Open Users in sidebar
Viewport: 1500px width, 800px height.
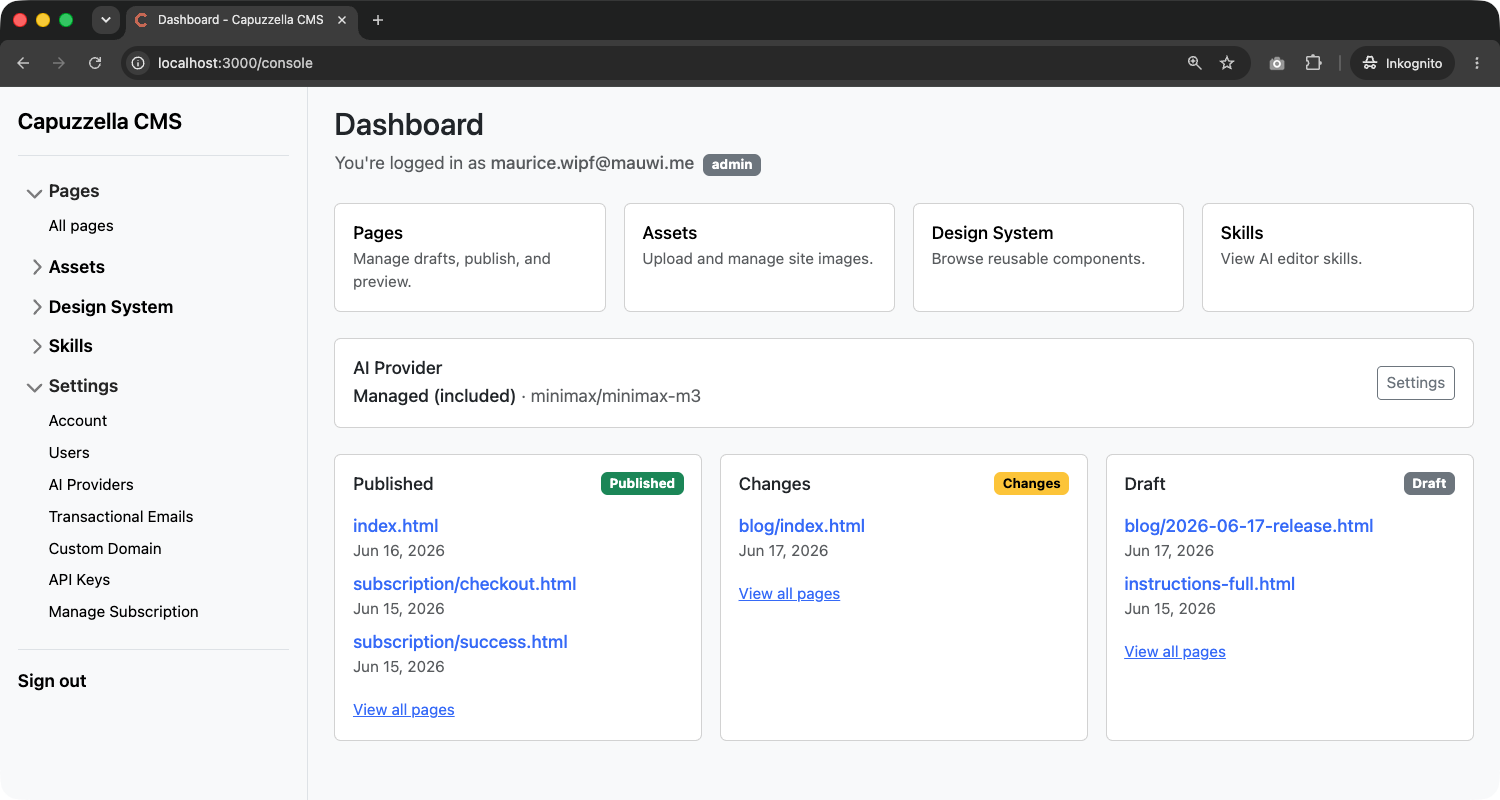tap(69, 453)
